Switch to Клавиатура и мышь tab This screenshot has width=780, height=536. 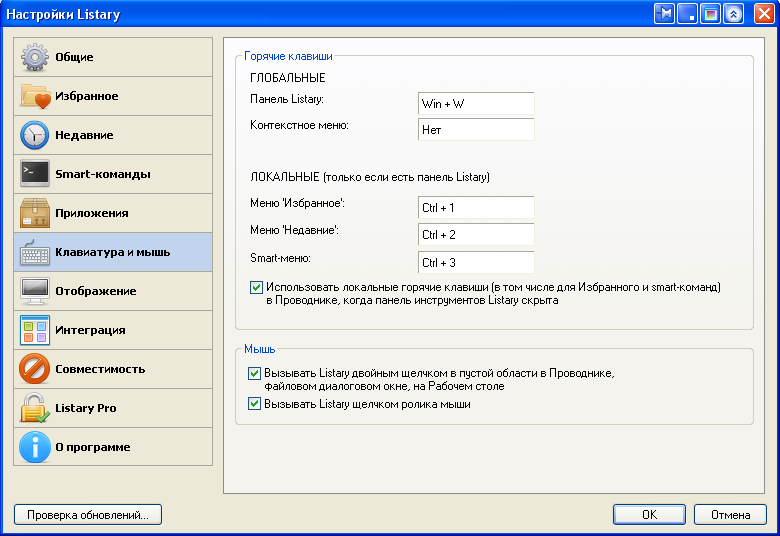click(113, 252)
